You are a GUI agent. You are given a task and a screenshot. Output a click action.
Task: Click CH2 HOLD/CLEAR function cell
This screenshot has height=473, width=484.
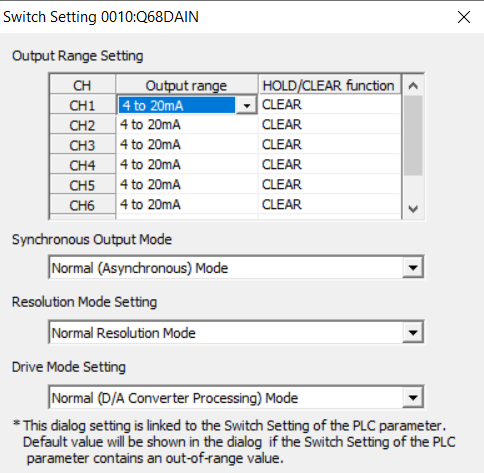[330, 125]
